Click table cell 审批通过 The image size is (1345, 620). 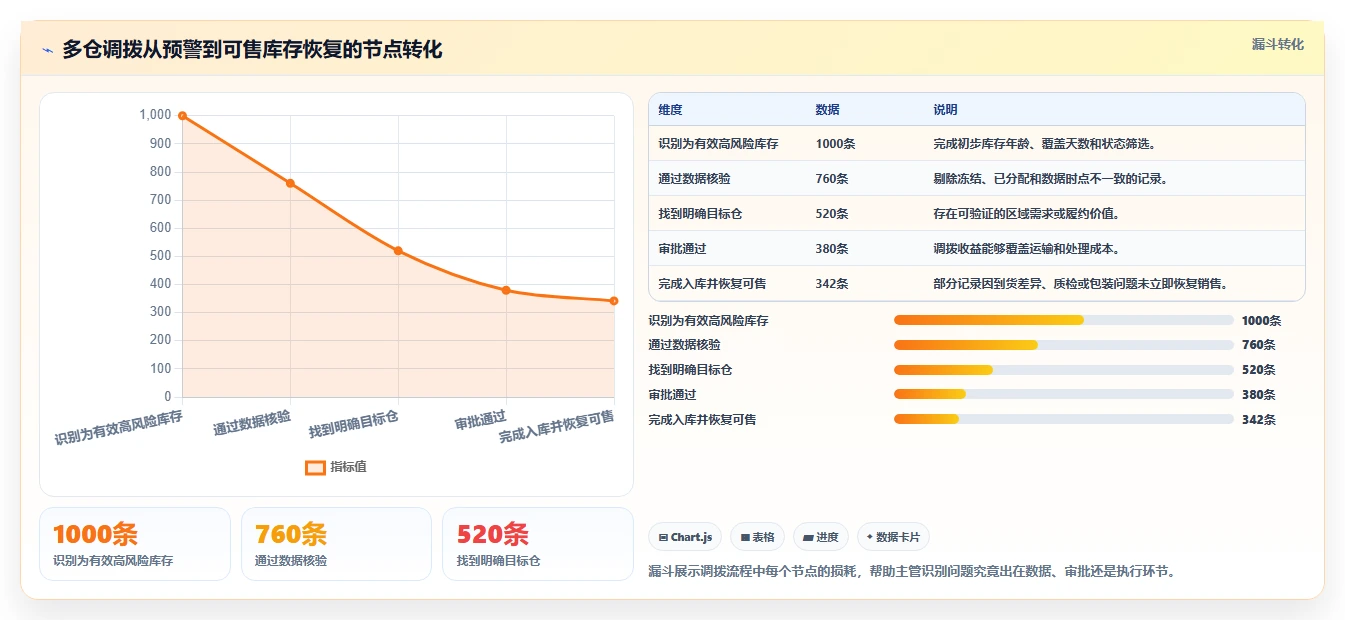[682, 249]
